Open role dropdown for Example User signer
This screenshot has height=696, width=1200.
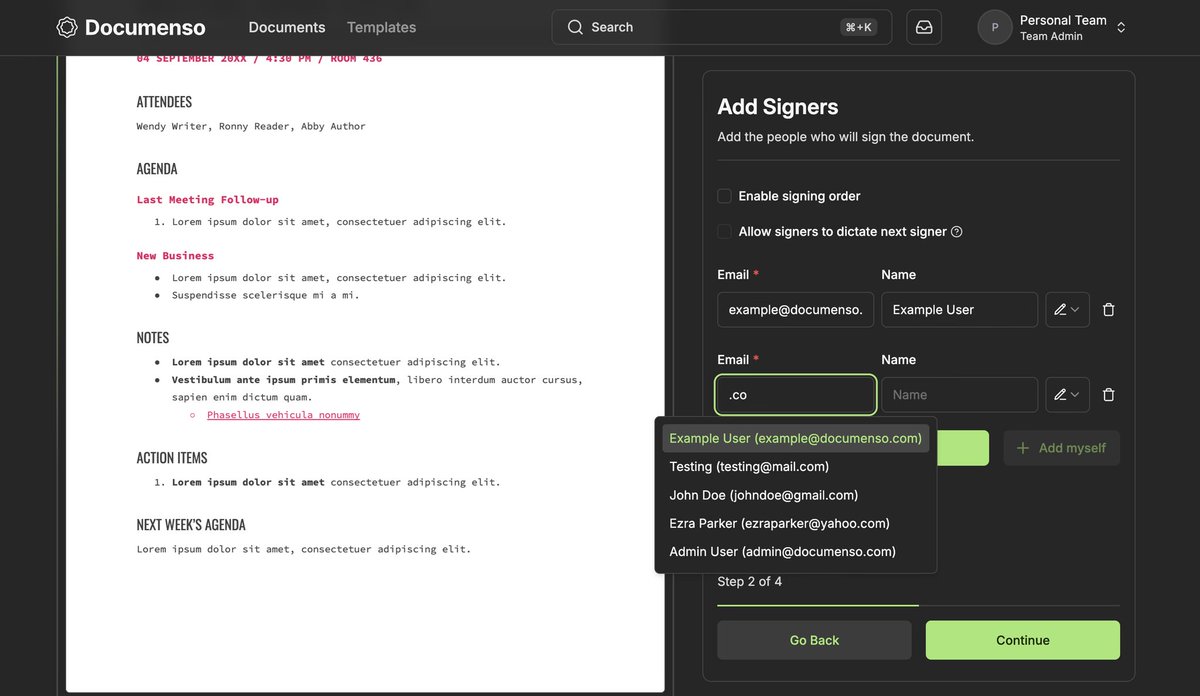tap(1066, 310)
